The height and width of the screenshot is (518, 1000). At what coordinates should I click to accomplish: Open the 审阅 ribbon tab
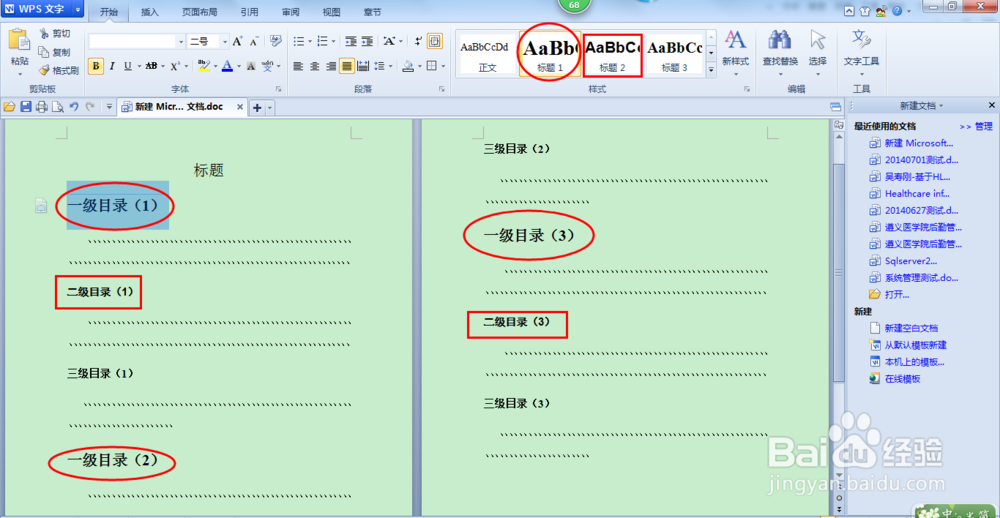tap(291, 12)
